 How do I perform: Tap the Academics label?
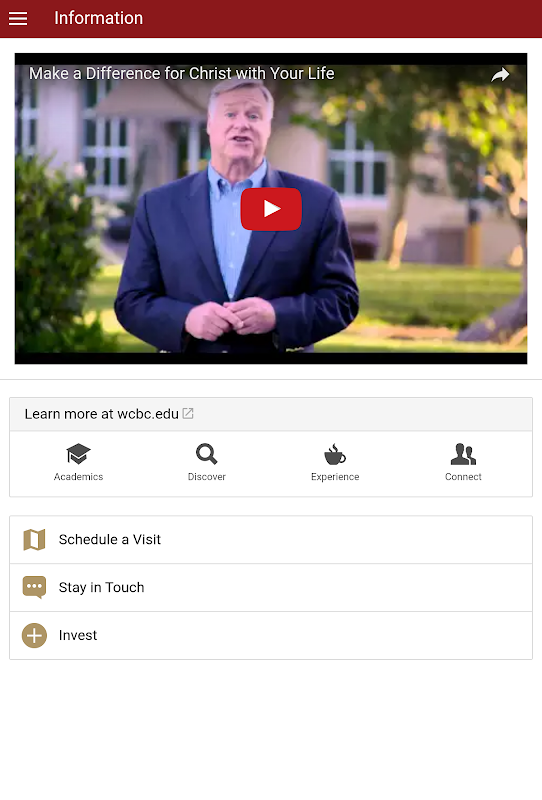(78, 477)
